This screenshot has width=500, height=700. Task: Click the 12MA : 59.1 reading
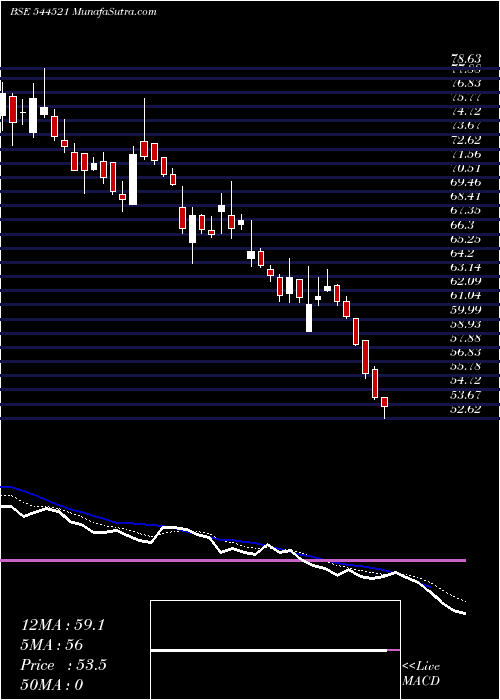pyautogui.click(x=63, y=625)
